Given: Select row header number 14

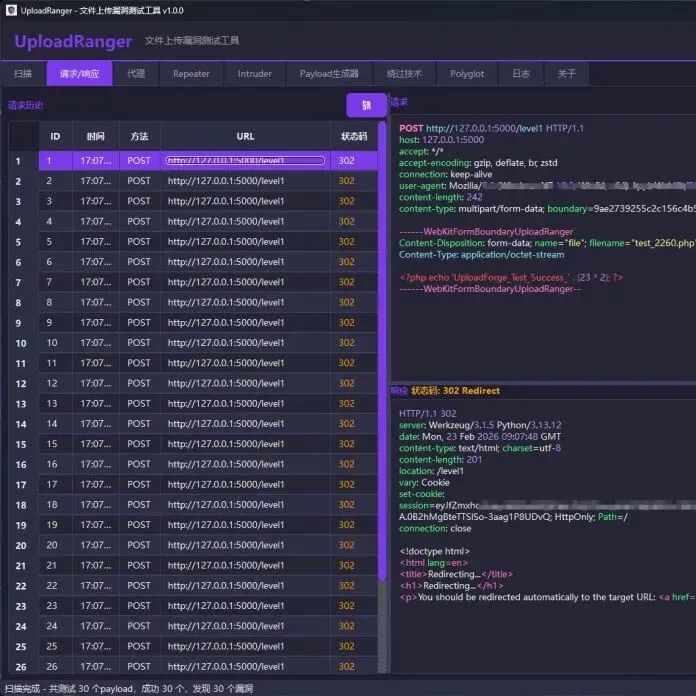Looking at the screenshot, I should pos(24,424).
